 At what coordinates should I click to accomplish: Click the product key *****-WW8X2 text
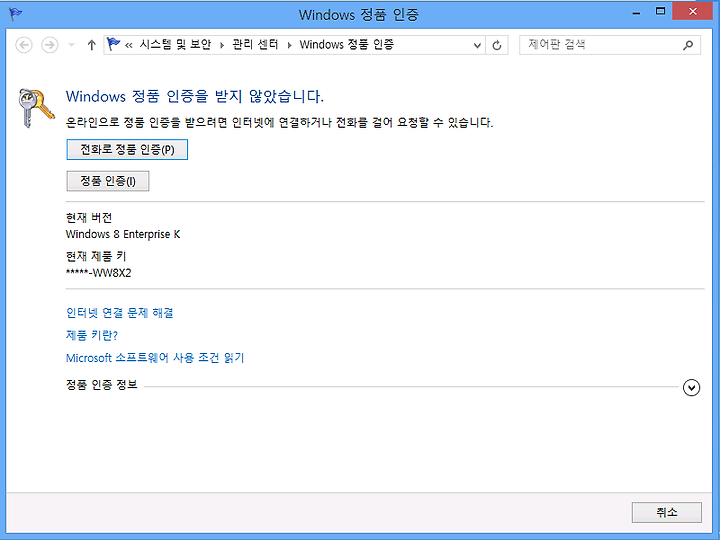99,273
